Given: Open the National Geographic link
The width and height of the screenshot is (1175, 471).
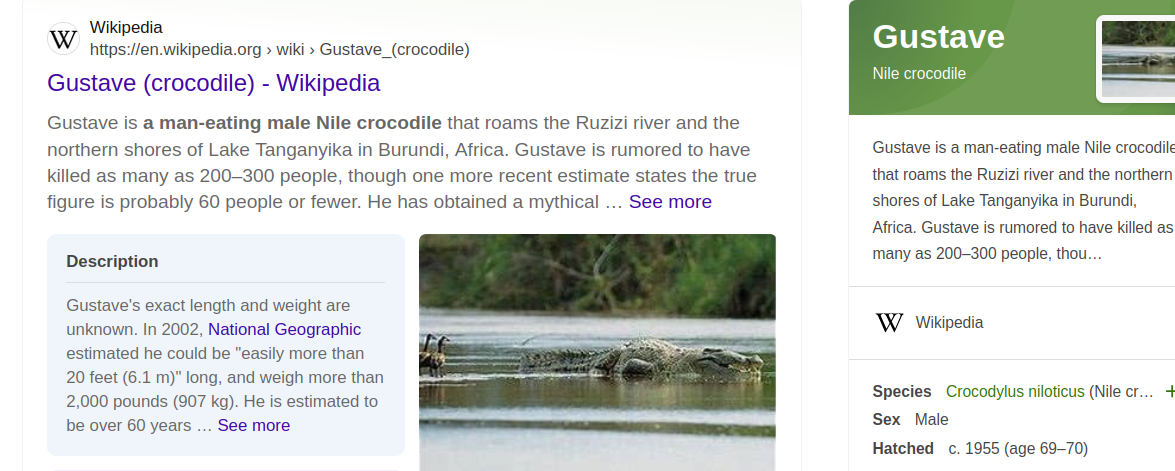Looking at the screenshot, I should (284, 330).
